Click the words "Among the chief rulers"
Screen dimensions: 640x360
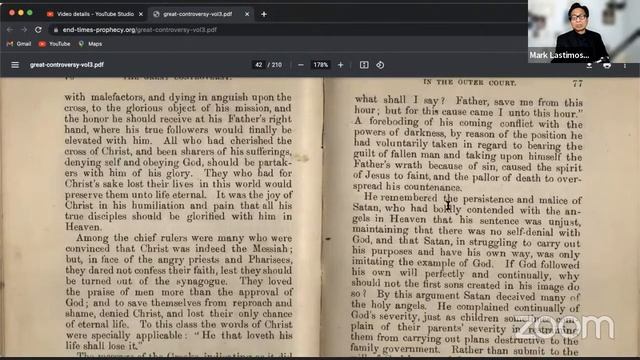pos(132,238)
